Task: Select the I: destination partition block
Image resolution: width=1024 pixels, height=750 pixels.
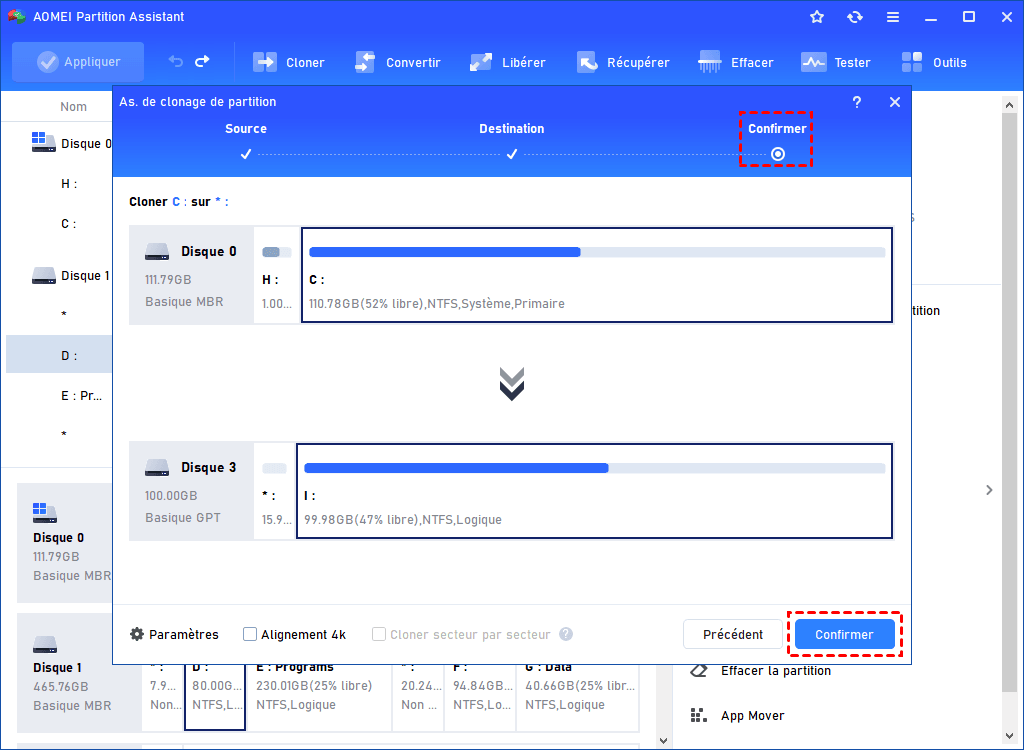Action: (x=594, y=491)
